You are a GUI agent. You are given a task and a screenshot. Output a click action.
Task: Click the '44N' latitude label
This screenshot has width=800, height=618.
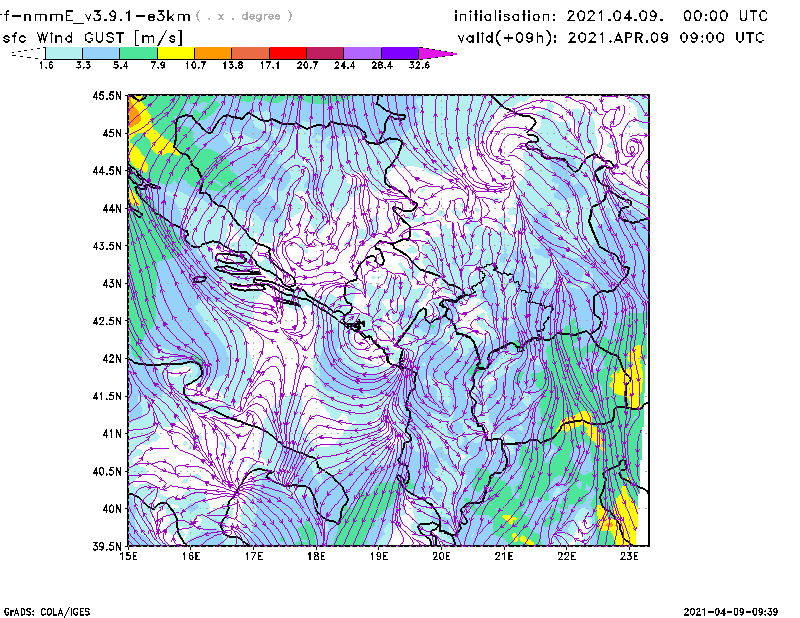coord(112,208)
